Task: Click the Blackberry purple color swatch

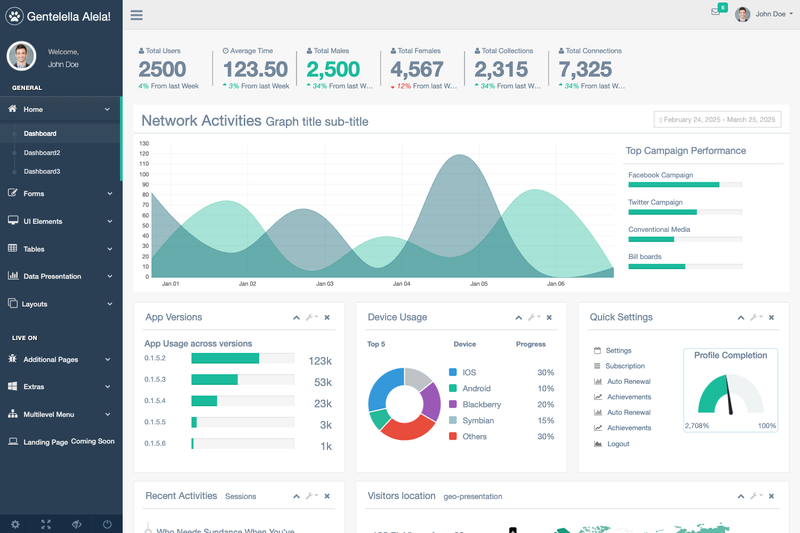Action: [453, 404]
